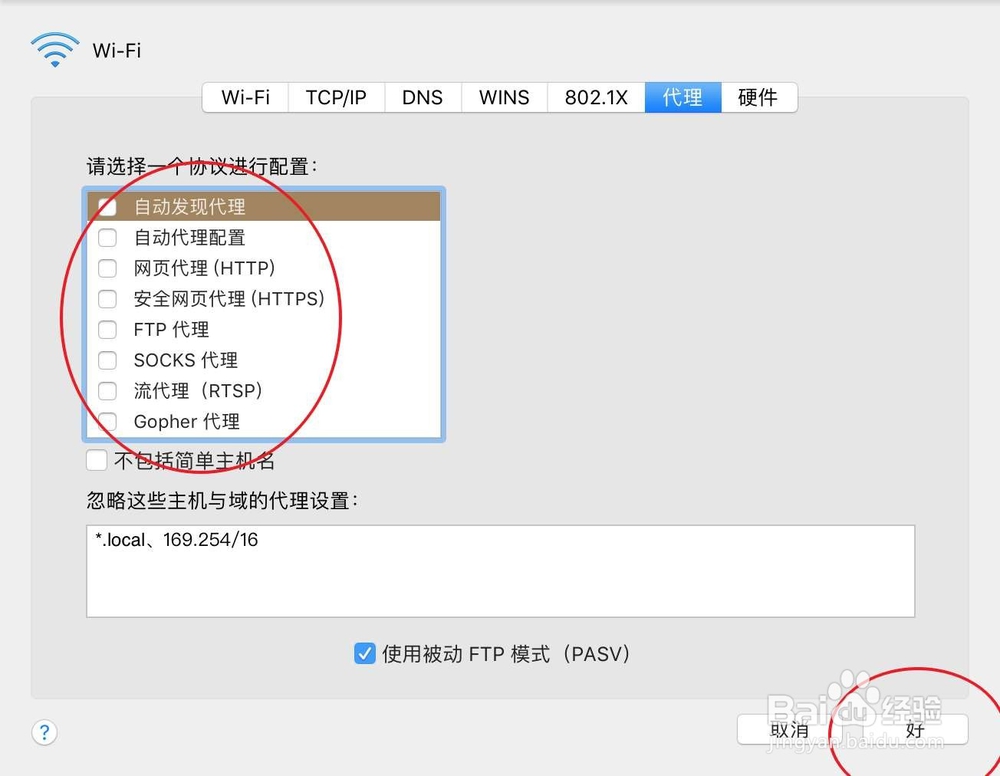The height and width of the screenshot is (776, 1000).
Task: Enable 不包括简单主机名
Action: coord(96,460)
